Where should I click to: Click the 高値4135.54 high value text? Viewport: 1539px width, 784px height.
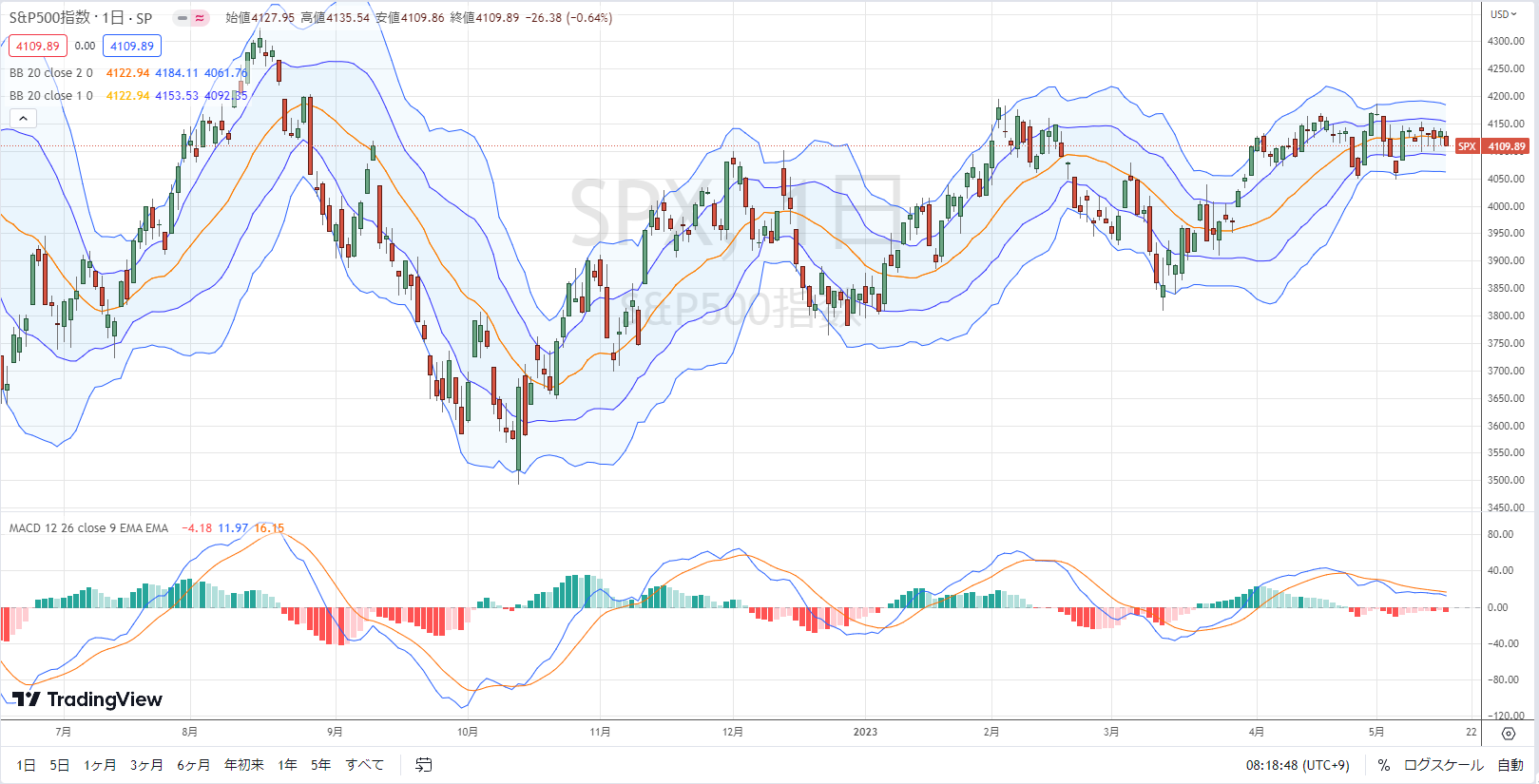point(335,18)
